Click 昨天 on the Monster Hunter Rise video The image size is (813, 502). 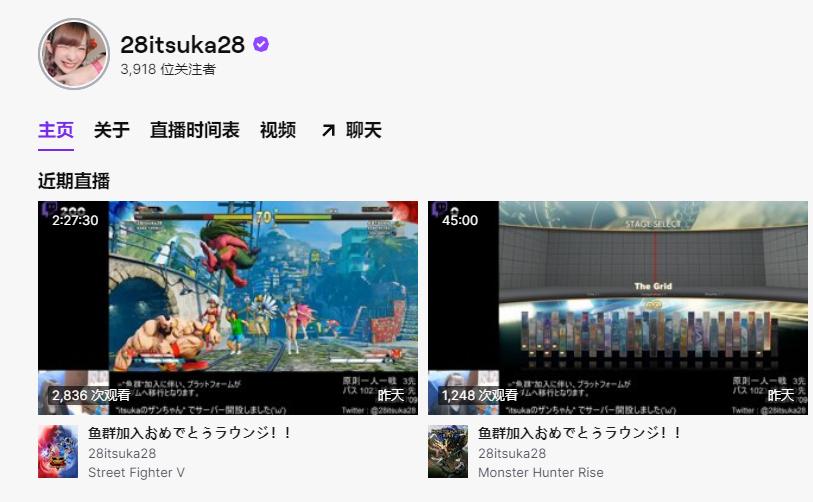(x=780, y=395)
